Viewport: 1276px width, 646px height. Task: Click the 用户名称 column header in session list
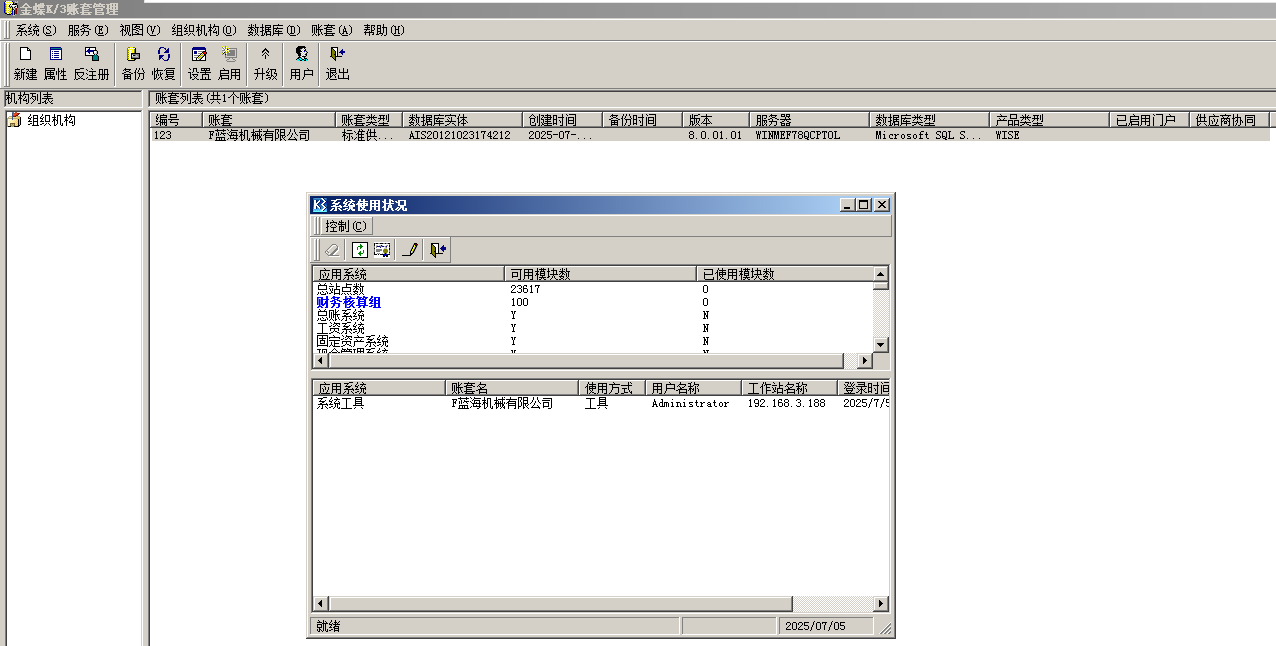tap(693, 388)
